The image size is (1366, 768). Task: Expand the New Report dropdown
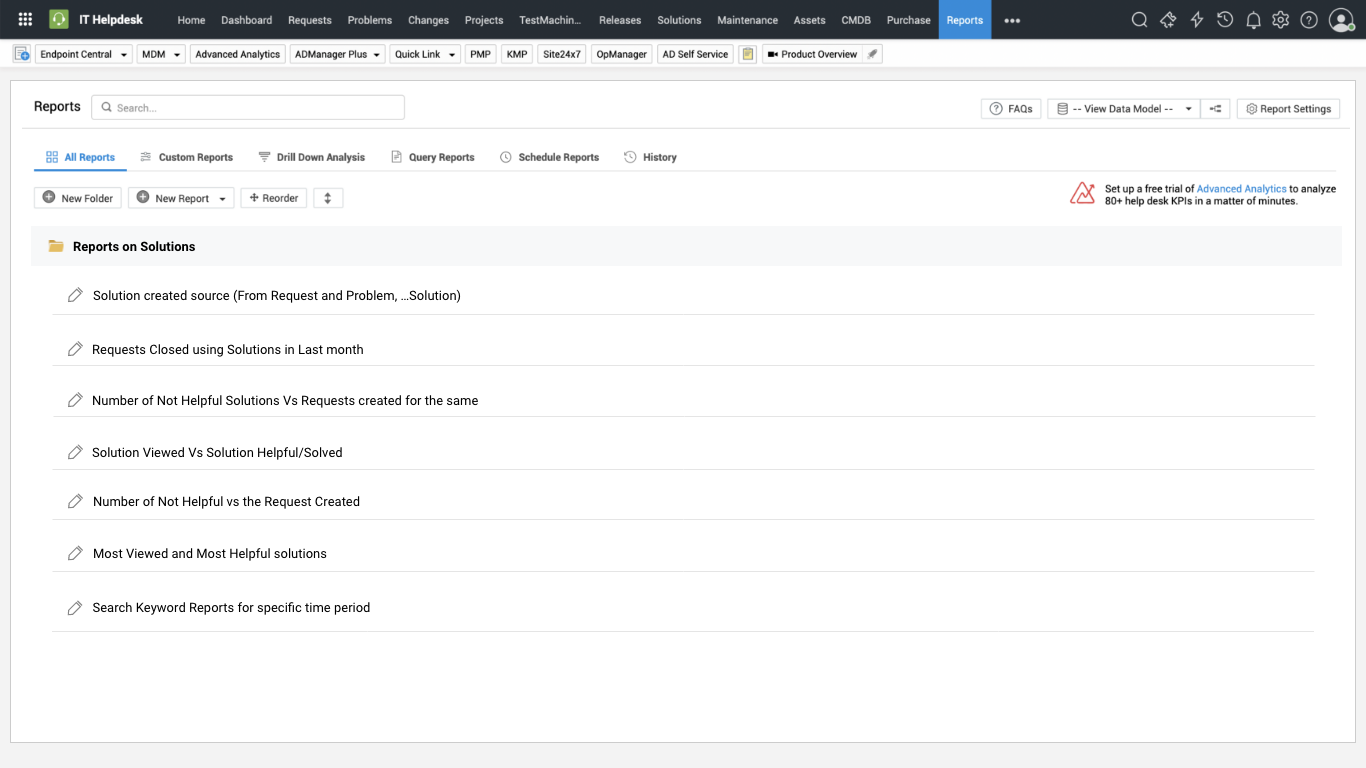(222, 199)
